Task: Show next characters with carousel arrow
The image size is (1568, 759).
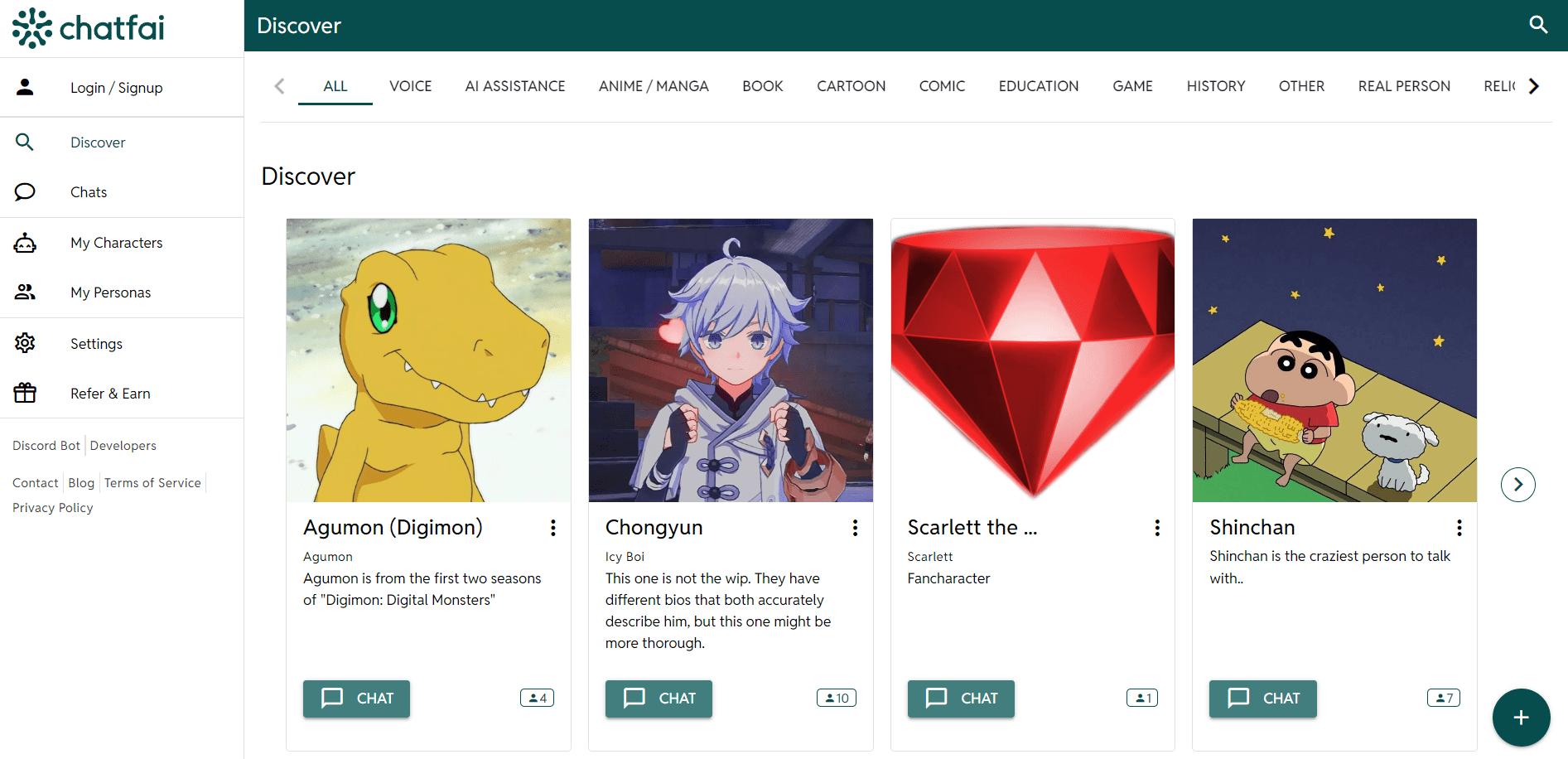Action: click(x=1517, y=485)
